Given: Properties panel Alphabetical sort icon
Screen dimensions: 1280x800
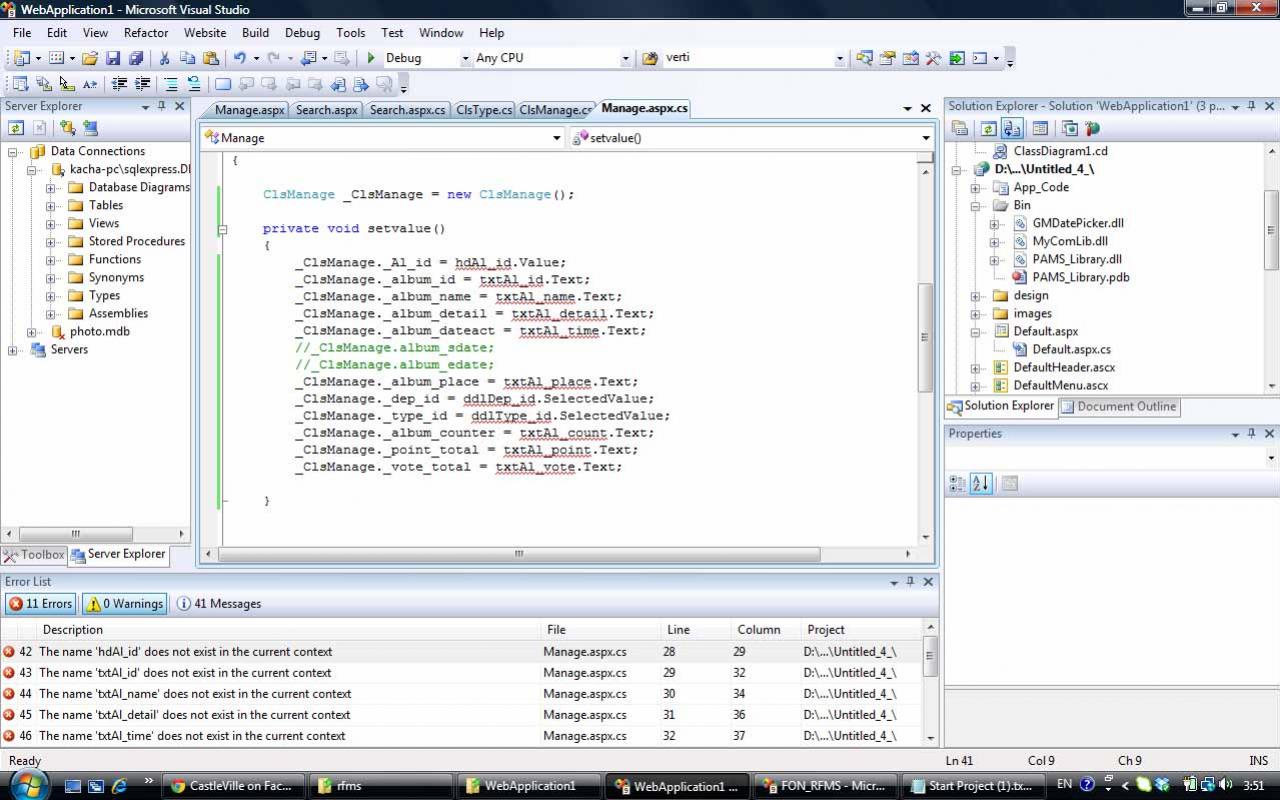Looking at the screenshot, I should tap(981, 483).
